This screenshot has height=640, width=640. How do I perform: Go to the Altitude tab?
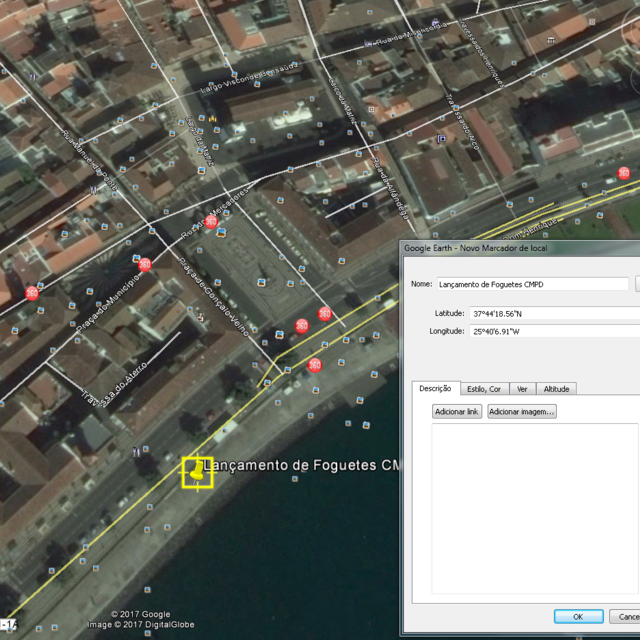click(x=556, y=388)
